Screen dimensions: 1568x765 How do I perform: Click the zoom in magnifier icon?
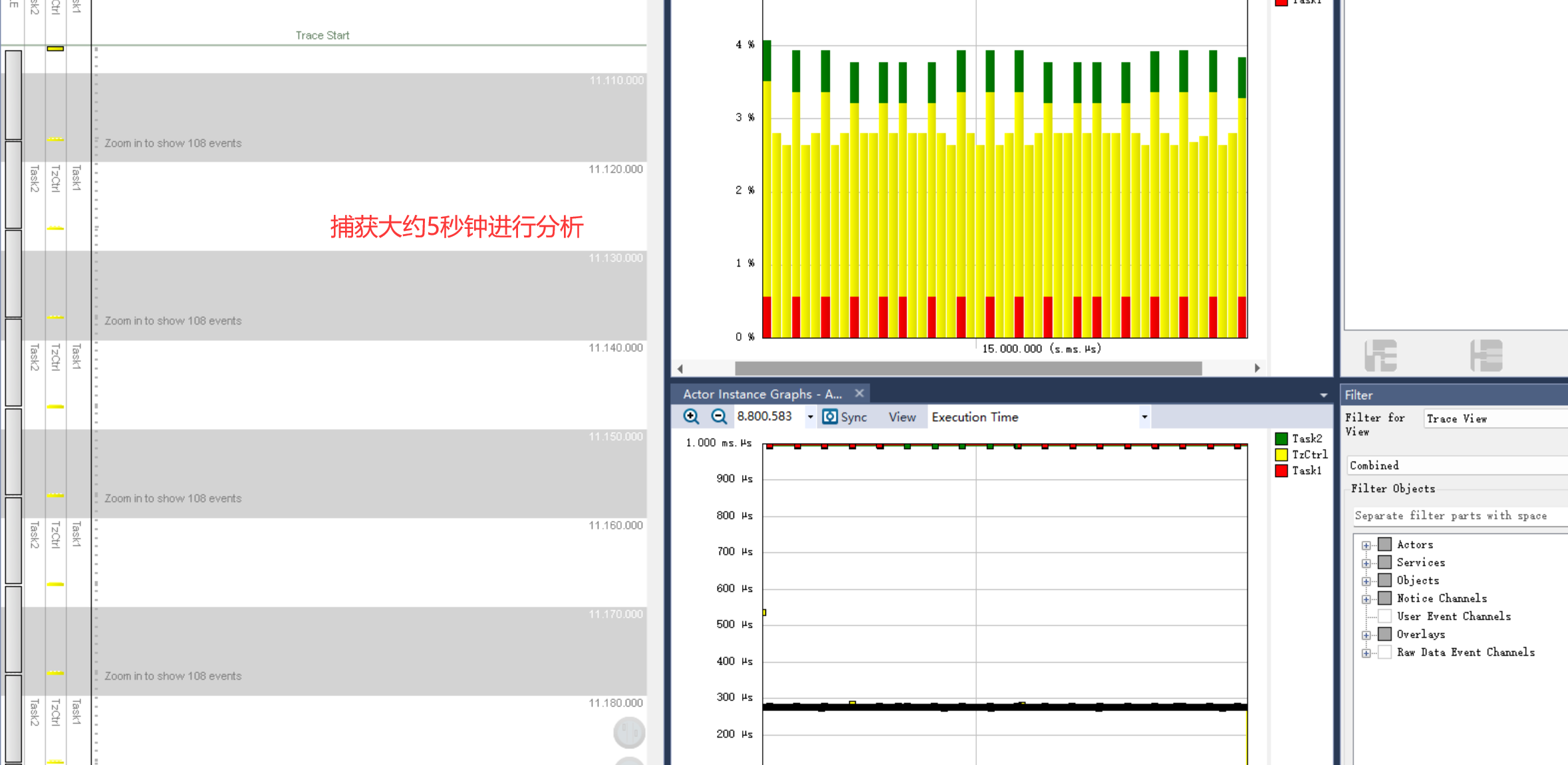point(691,416)
